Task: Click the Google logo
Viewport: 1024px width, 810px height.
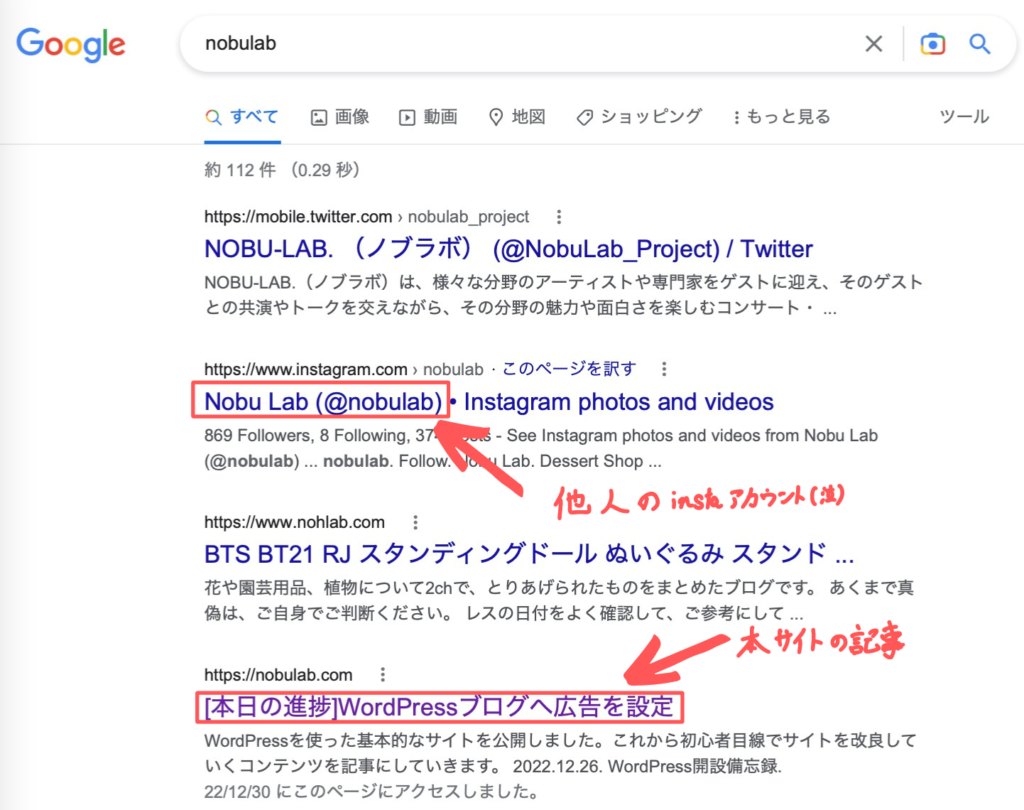Action: coord(70,44)
